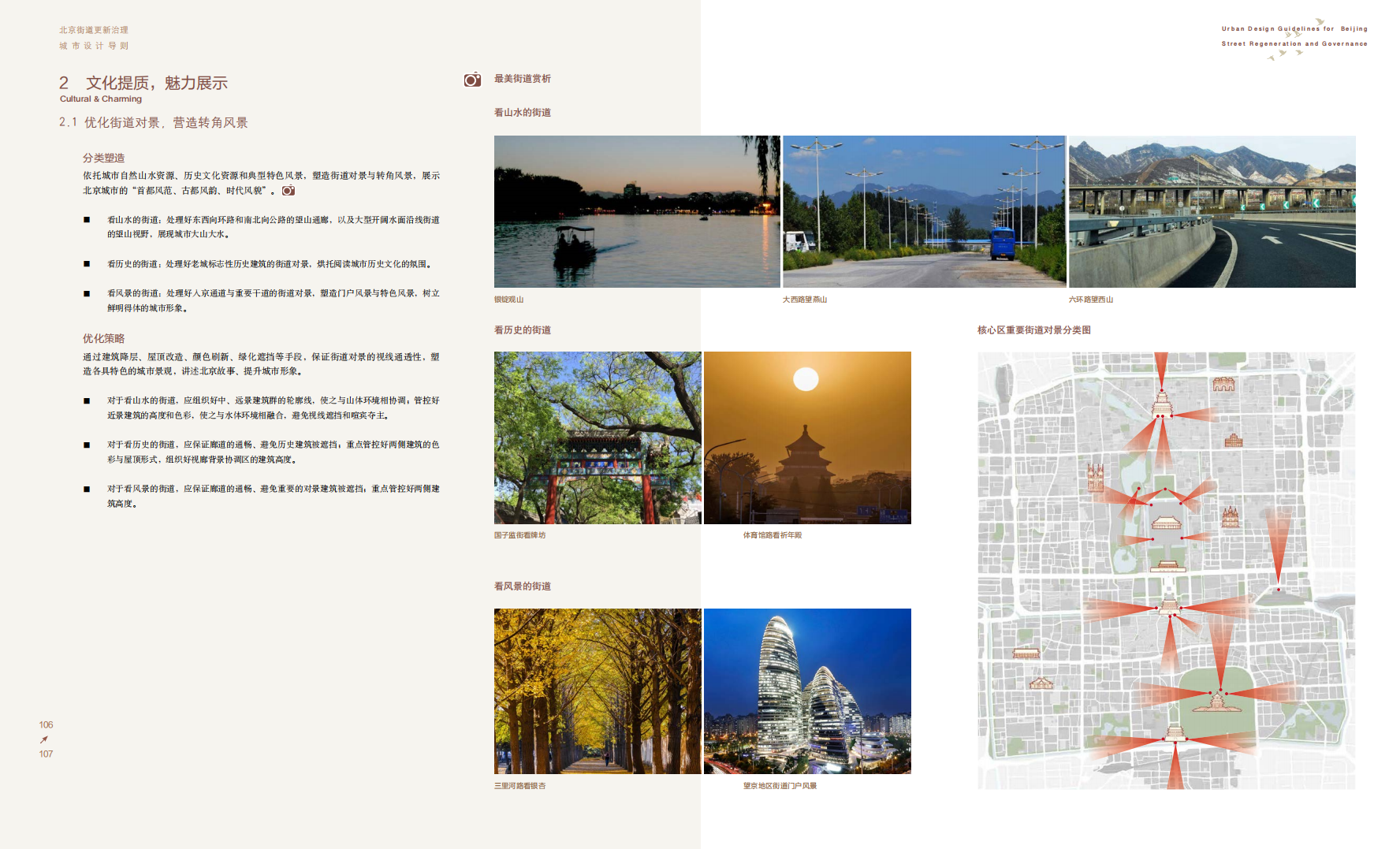Click the heading 文化提质，魅力展示
Screen dimensions: 1400x849
click(x=156, y=83)
